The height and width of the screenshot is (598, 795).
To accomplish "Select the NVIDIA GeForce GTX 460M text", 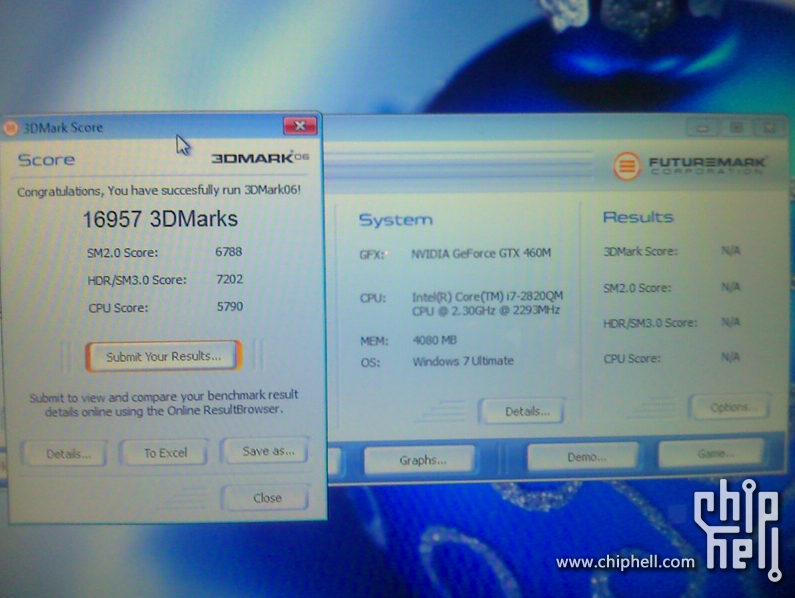I will point(481,253).
